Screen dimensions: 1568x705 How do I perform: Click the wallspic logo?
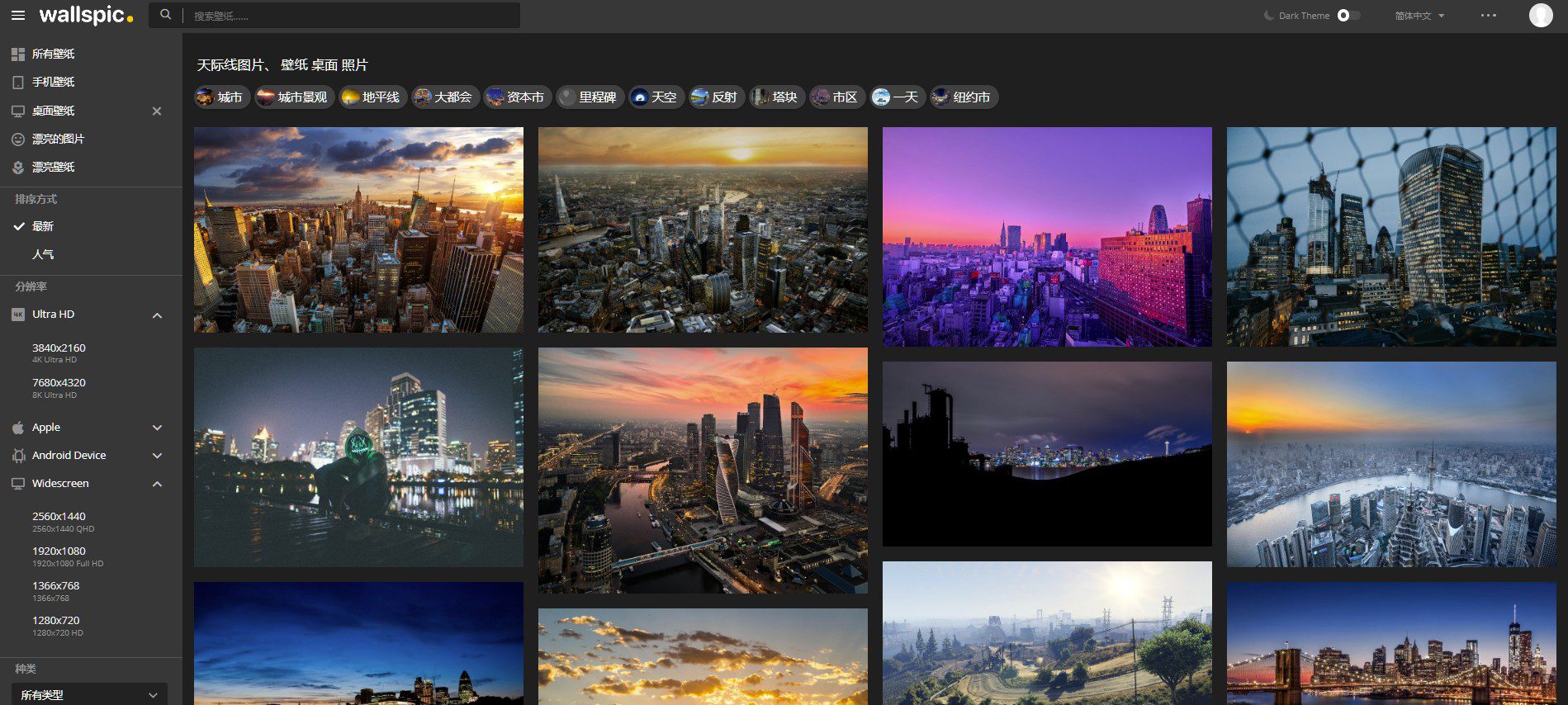pyautogui.click(x=86, y=16)
